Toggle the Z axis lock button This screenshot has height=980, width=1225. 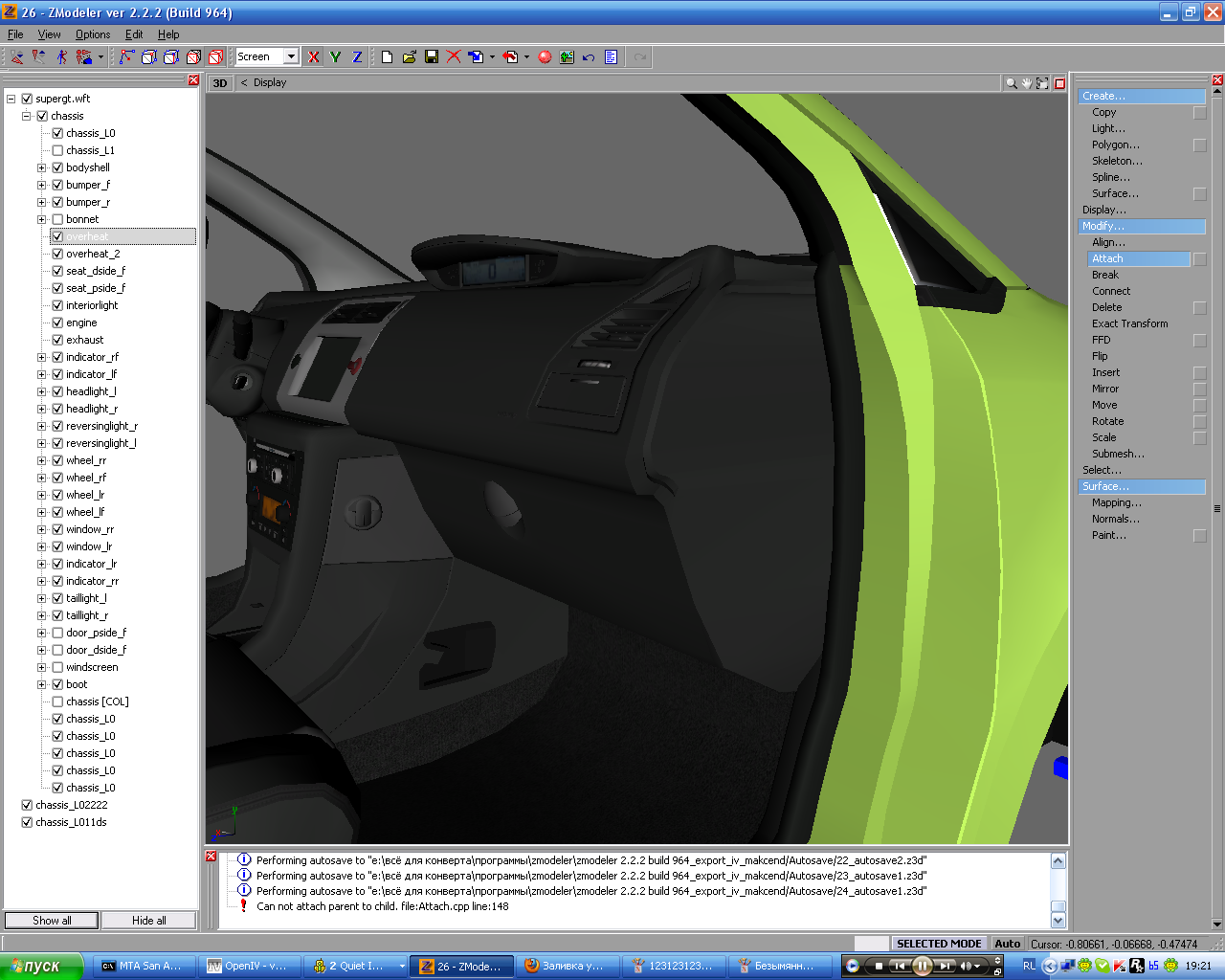click(357, 57)
